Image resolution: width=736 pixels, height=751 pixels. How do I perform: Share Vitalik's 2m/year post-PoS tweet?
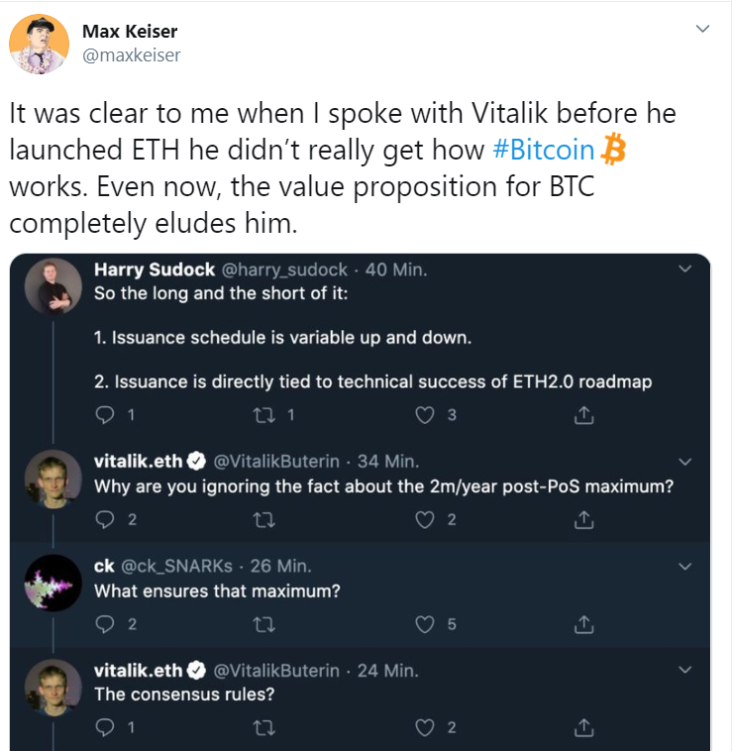pyautogui.click(x=584, y=520)
